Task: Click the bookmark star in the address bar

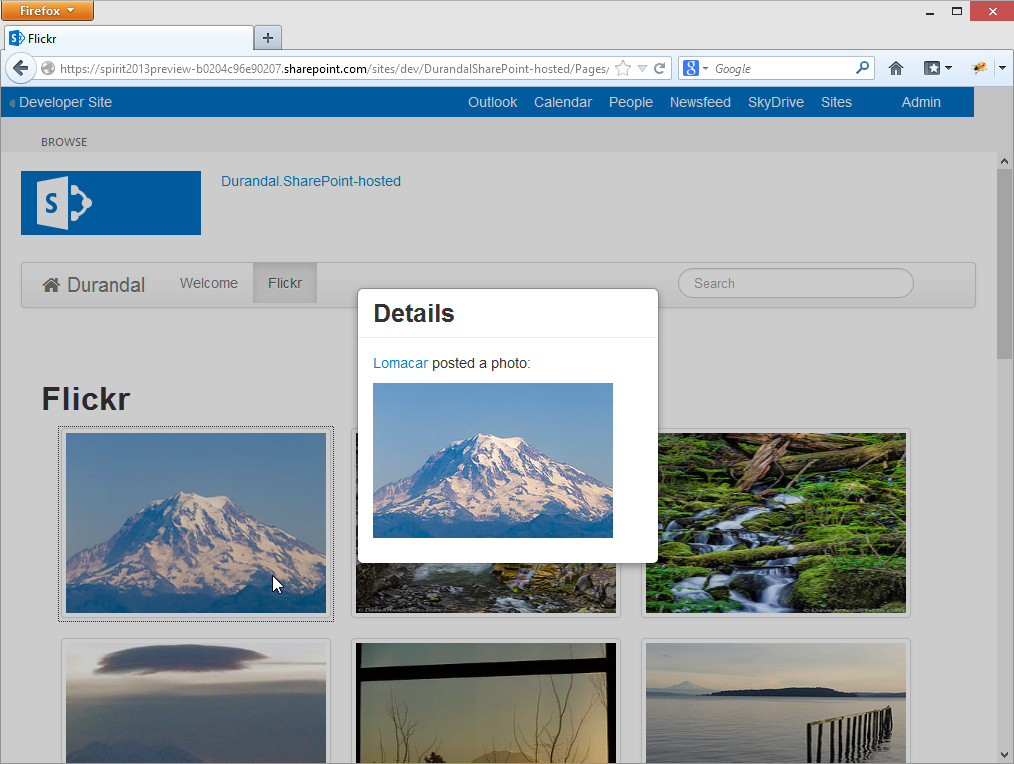Action: [623, 69]
